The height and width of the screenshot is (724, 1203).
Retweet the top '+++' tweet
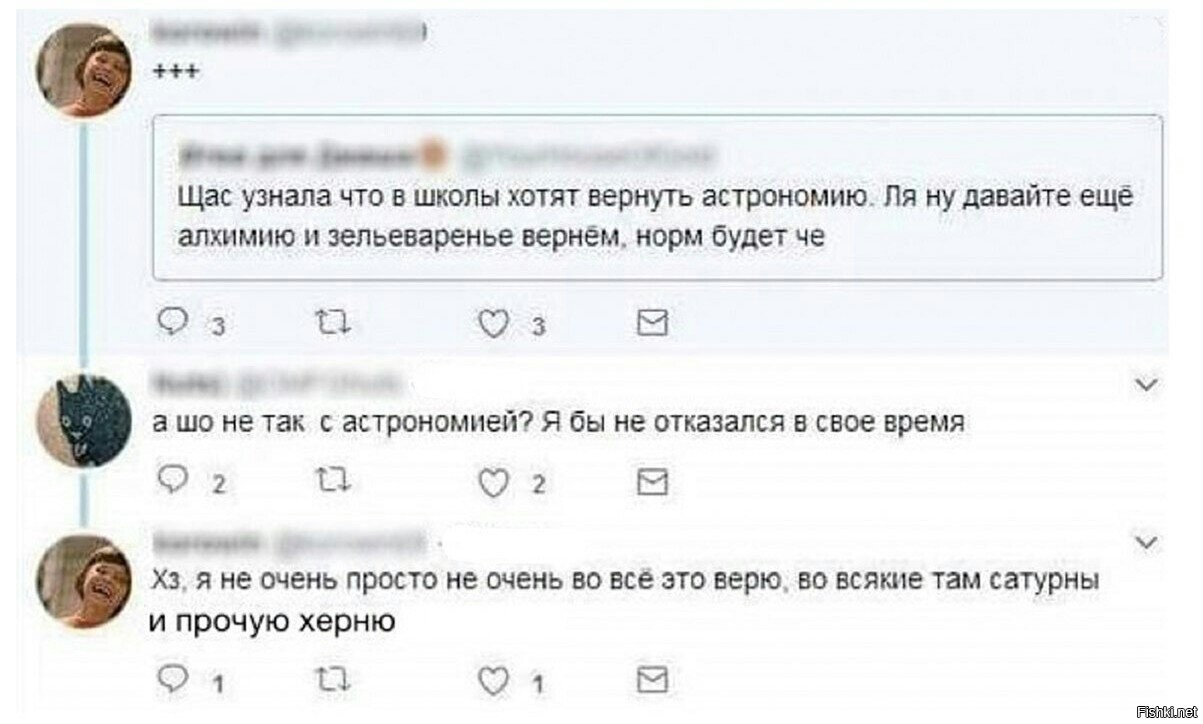tap(328, 320)
